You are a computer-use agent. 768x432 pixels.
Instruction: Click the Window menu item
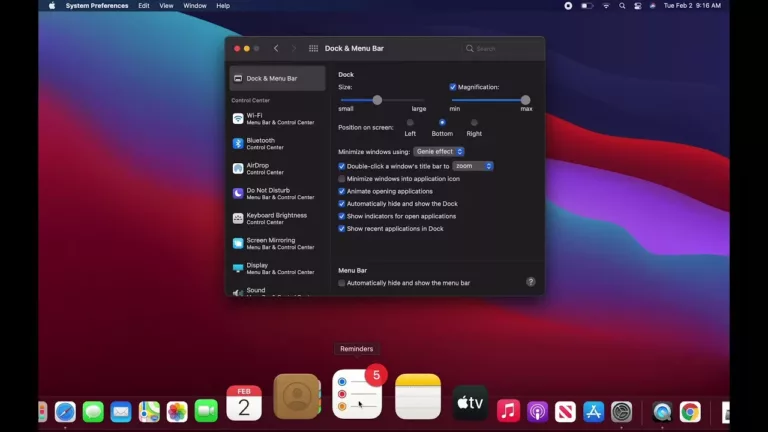(195, 6)
